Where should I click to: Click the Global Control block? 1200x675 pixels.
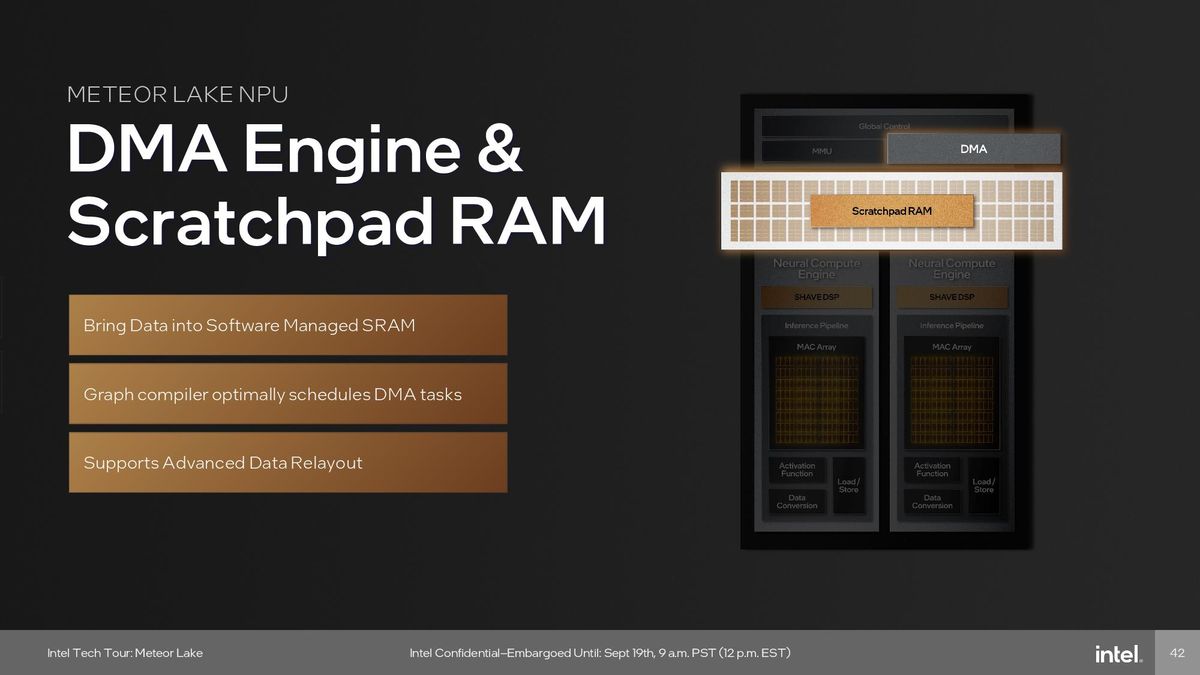[884, 126]
